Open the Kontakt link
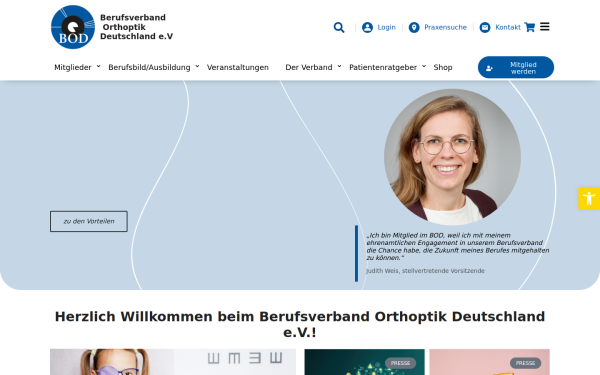The height and width of the screenshot is (375, 600). pos(508,28)
